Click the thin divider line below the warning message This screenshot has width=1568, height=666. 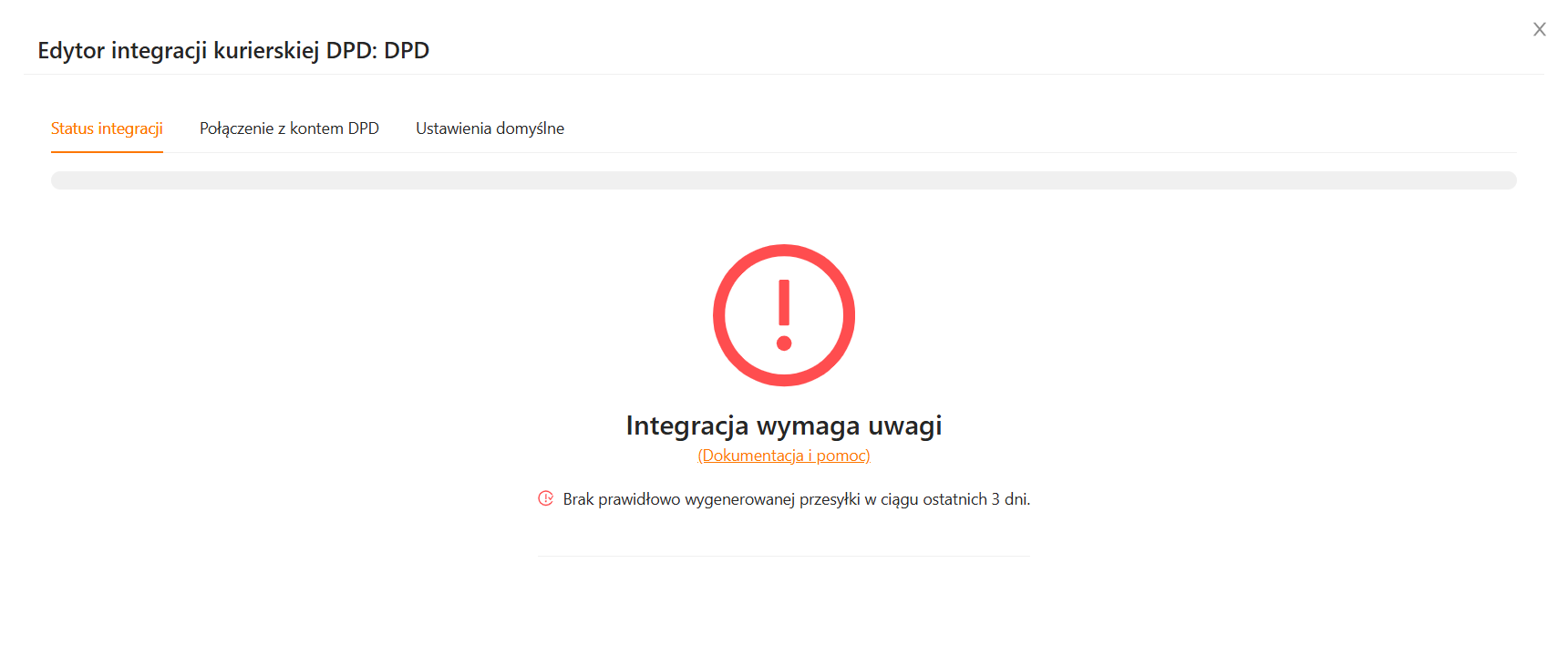tap(783, 556)
